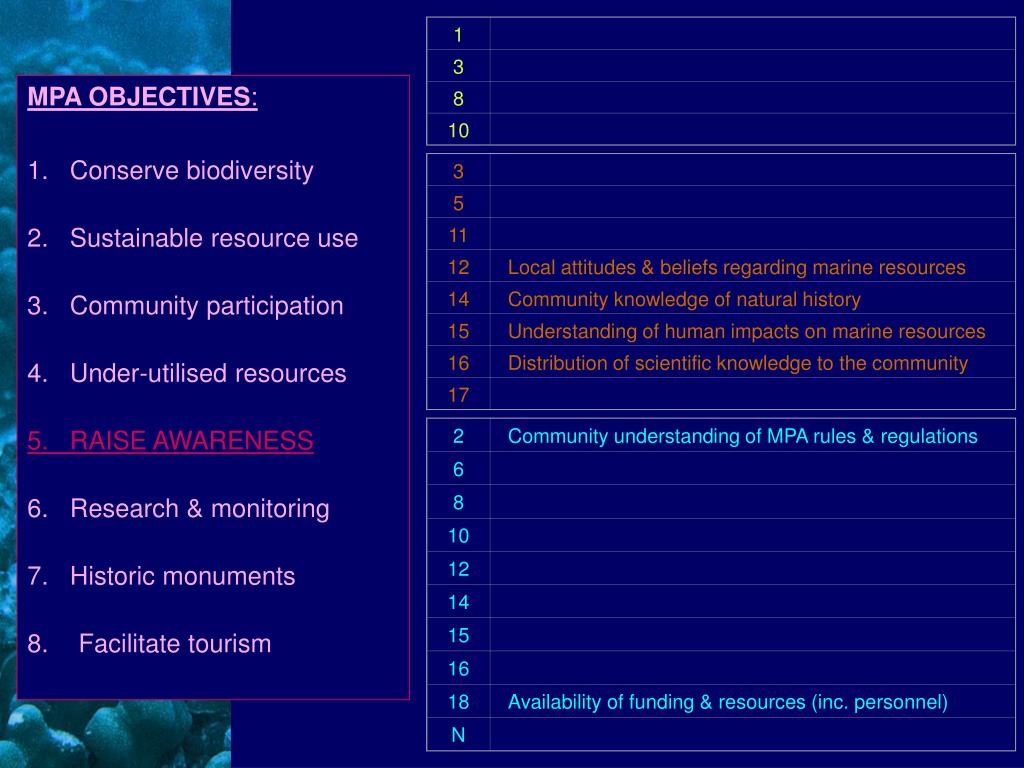Click cyan number 12 in bottom table
Image resolution: width=1024 pixels, height=768 pixels.
(x=458, y=569)
